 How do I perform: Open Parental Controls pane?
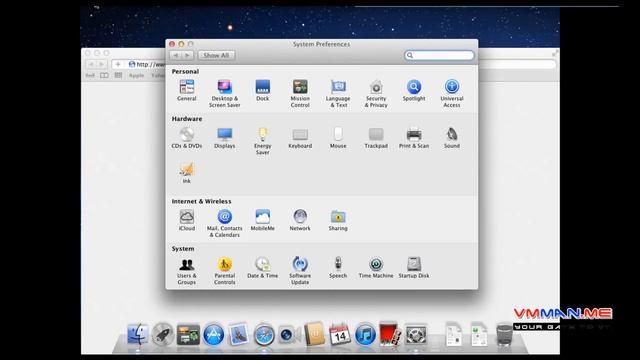tap(224, 271)
